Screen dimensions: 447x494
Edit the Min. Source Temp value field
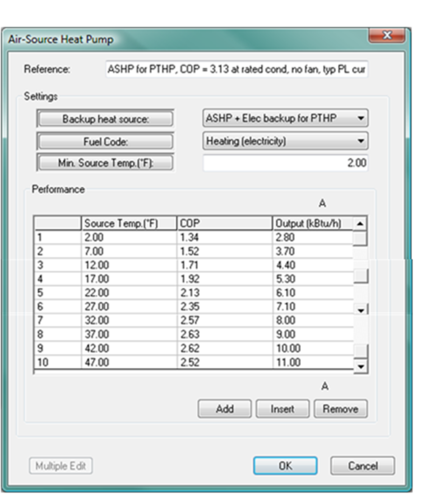point(285,163)
